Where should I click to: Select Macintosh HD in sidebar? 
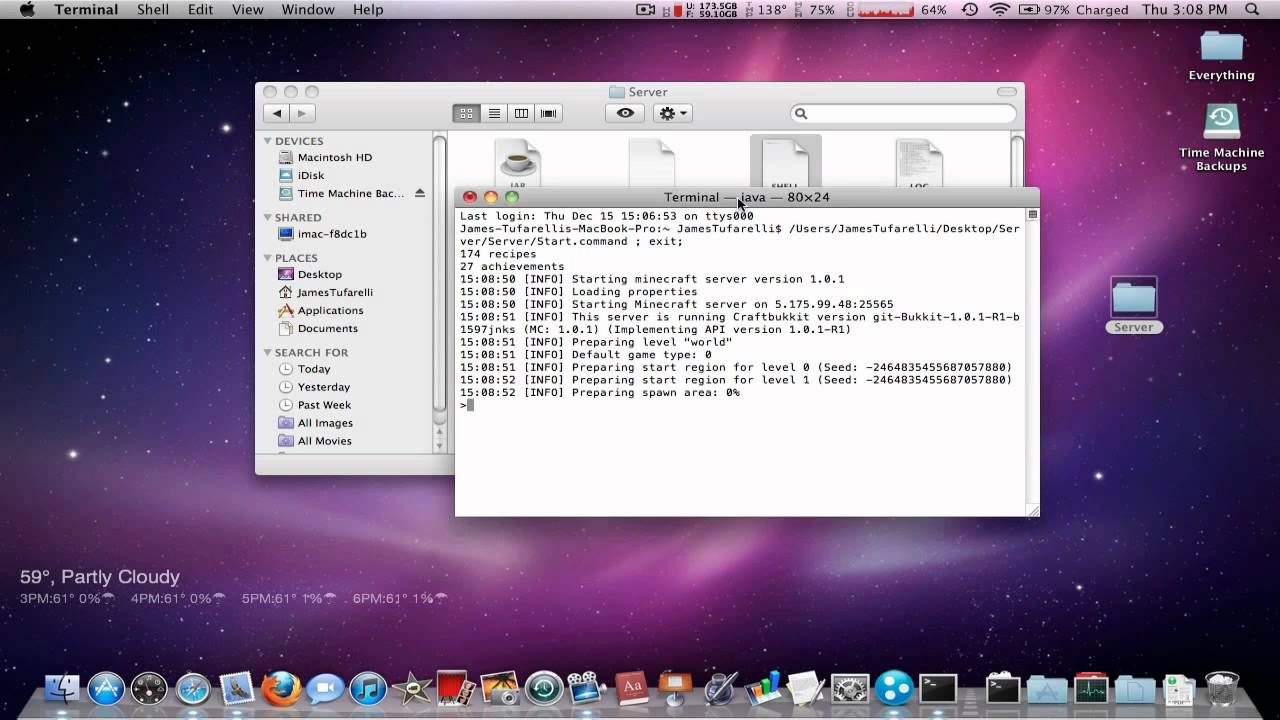[334, 158]
